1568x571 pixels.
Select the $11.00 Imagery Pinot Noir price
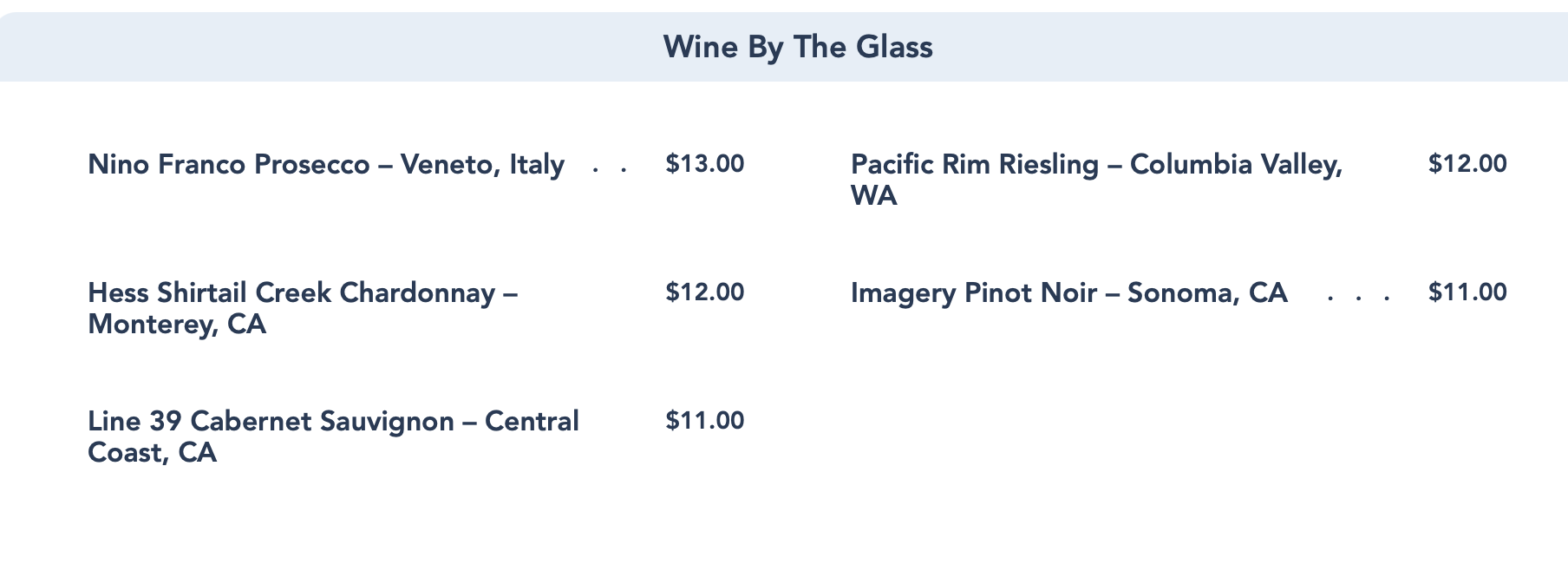pos(1467,292)
